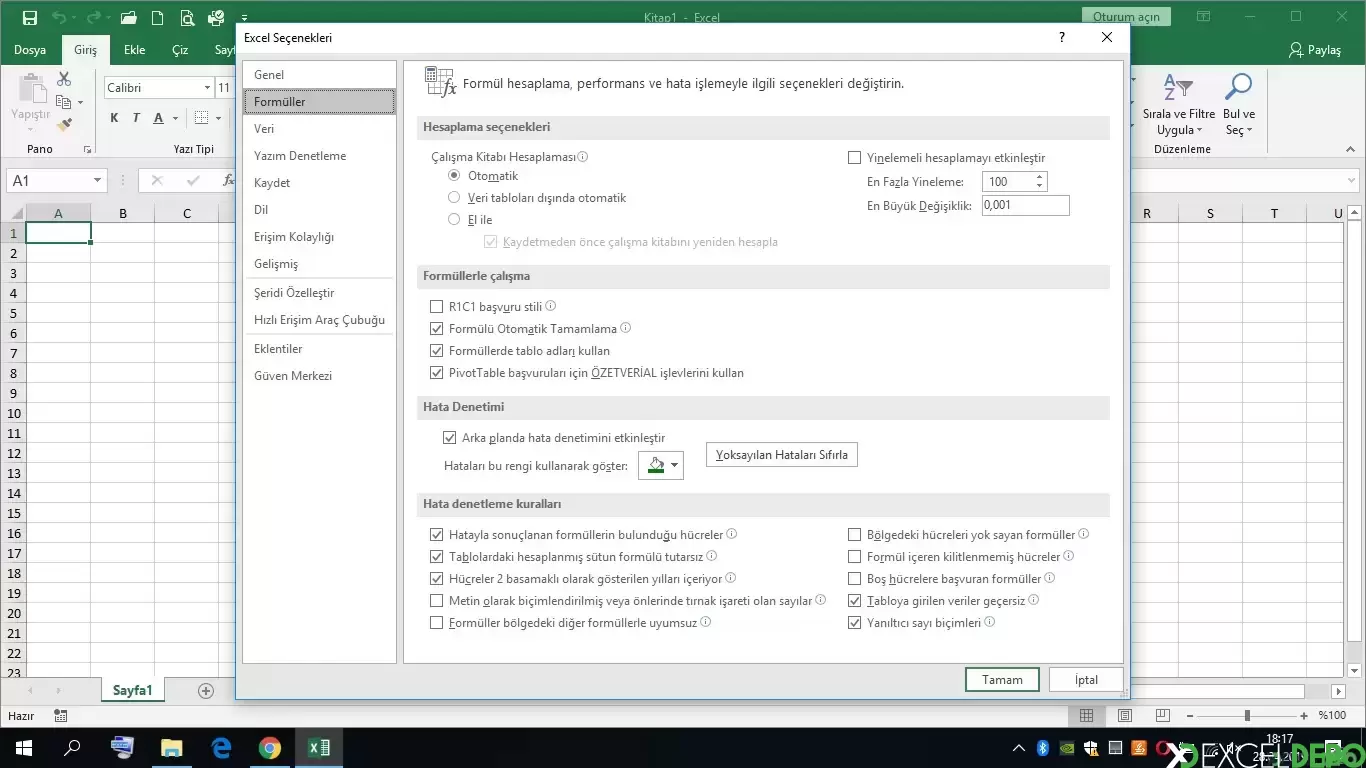The width and height of the screenshot is (1366, 768).
Task: Open file using the folder icon in quick access toolbar
Action: tap(128, 18)
